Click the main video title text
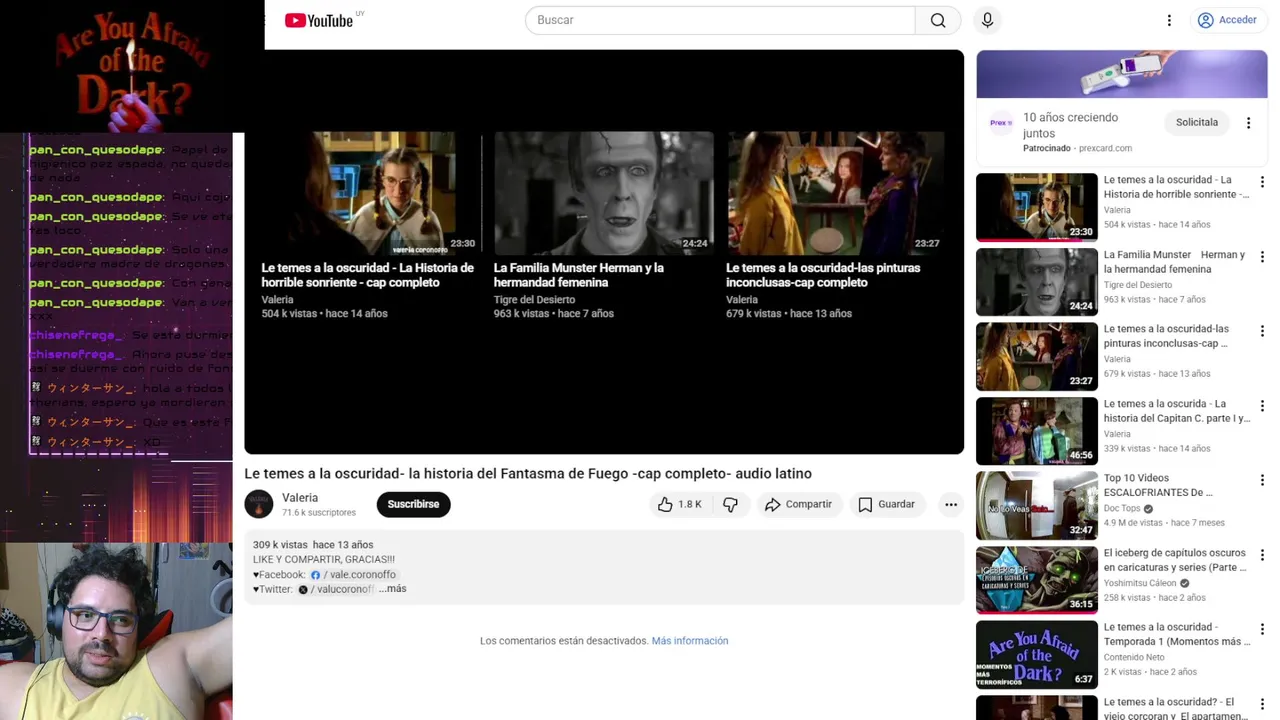The image size is (1280, 720). 528,474
